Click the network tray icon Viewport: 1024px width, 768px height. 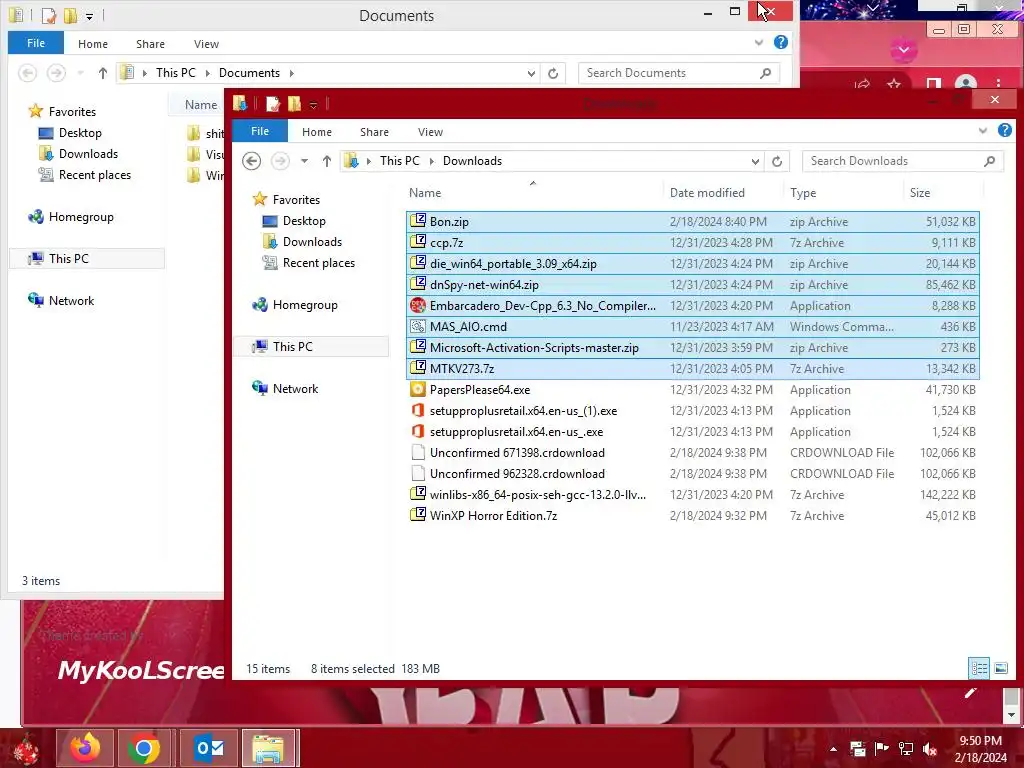(906, 748)
